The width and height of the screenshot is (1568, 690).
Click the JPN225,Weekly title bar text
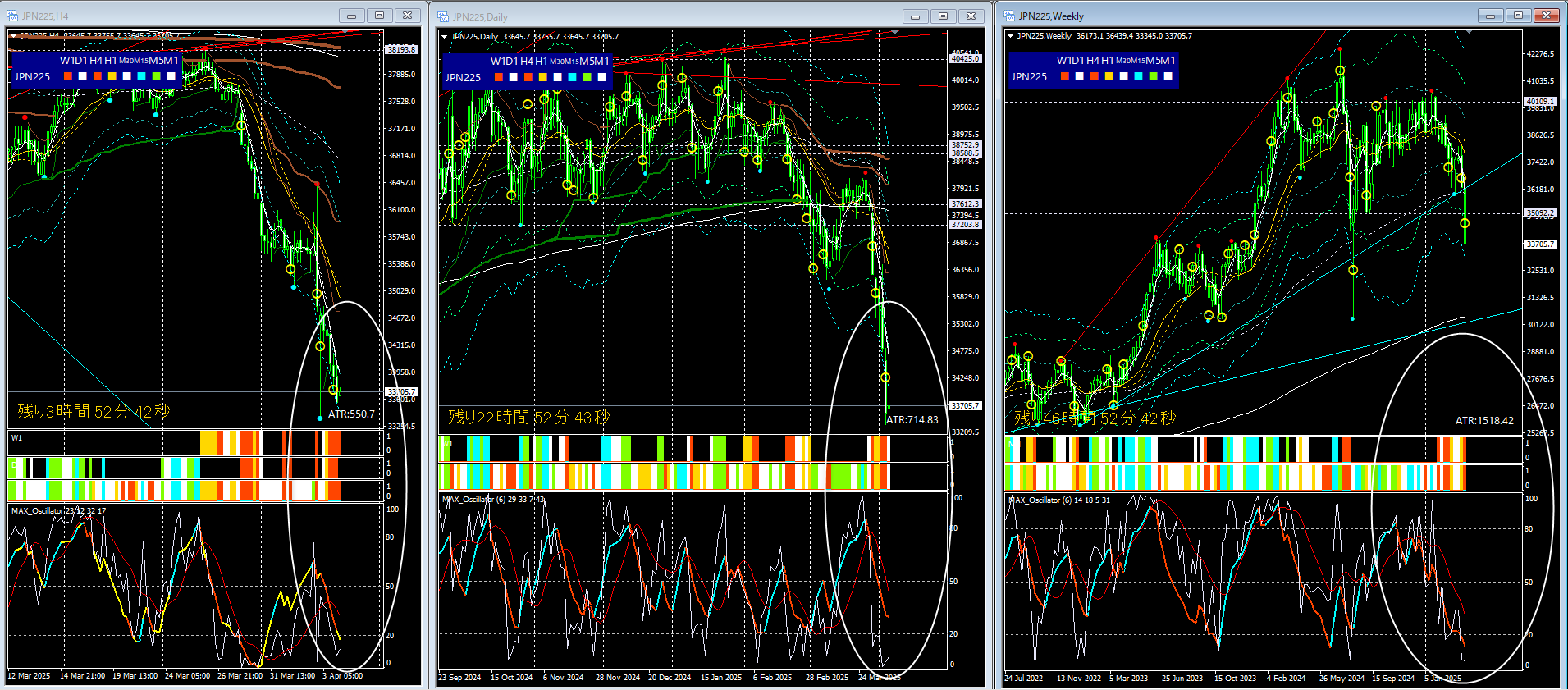(1051, 16)
